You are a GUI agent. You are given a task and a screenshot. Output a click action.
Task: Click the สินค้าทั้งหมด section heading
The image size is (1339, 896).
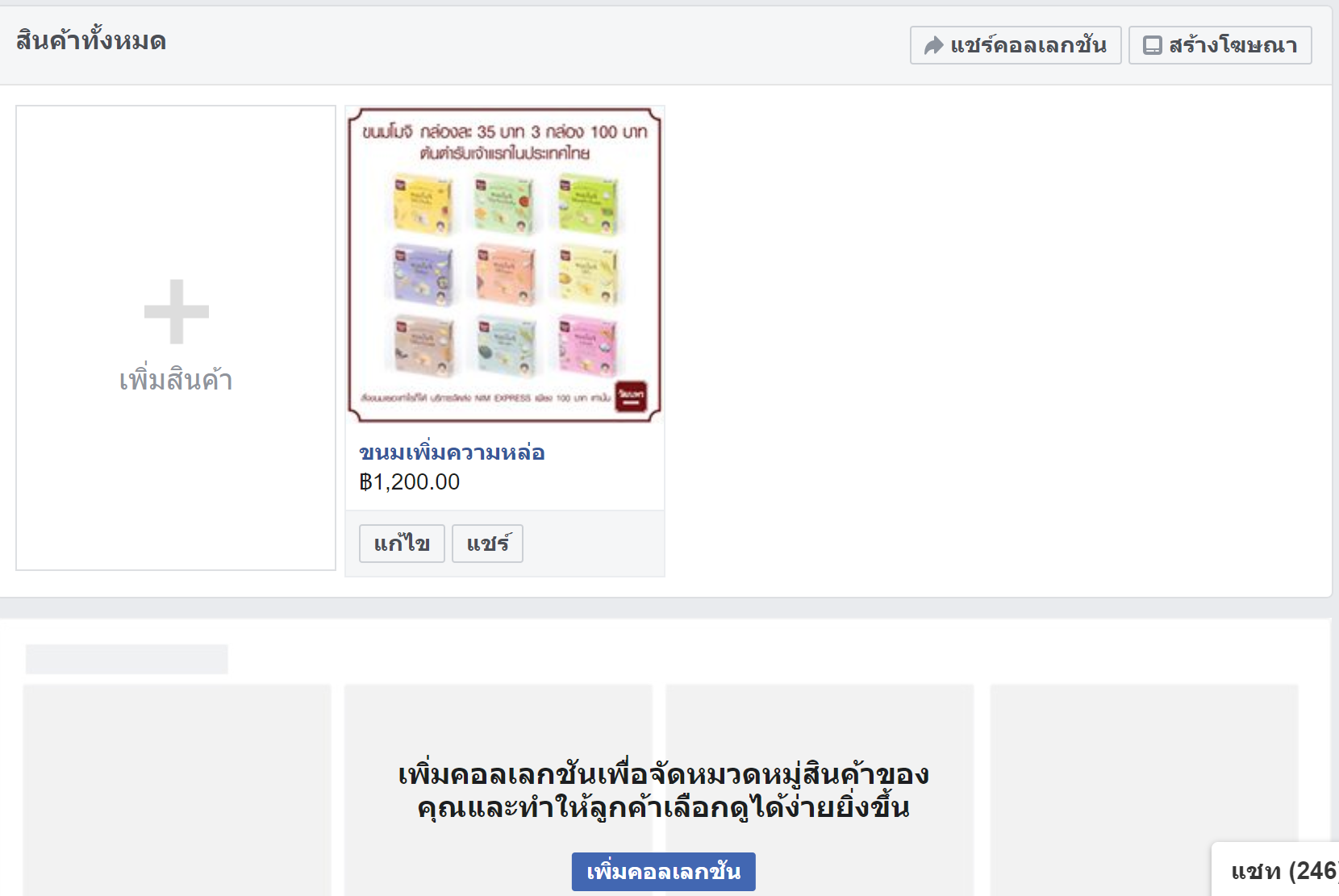(91, 40)
